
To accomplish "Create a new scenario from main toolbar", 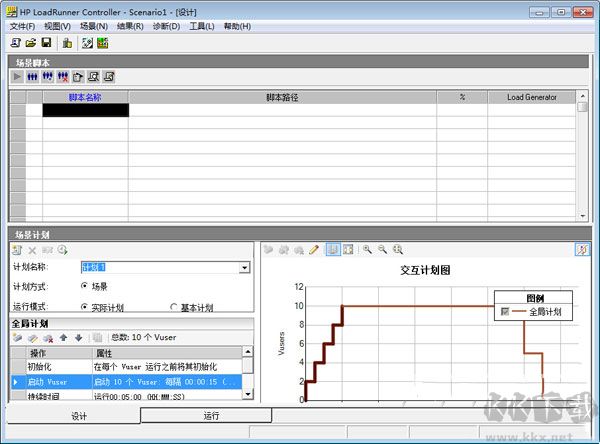I will (16, 43).
